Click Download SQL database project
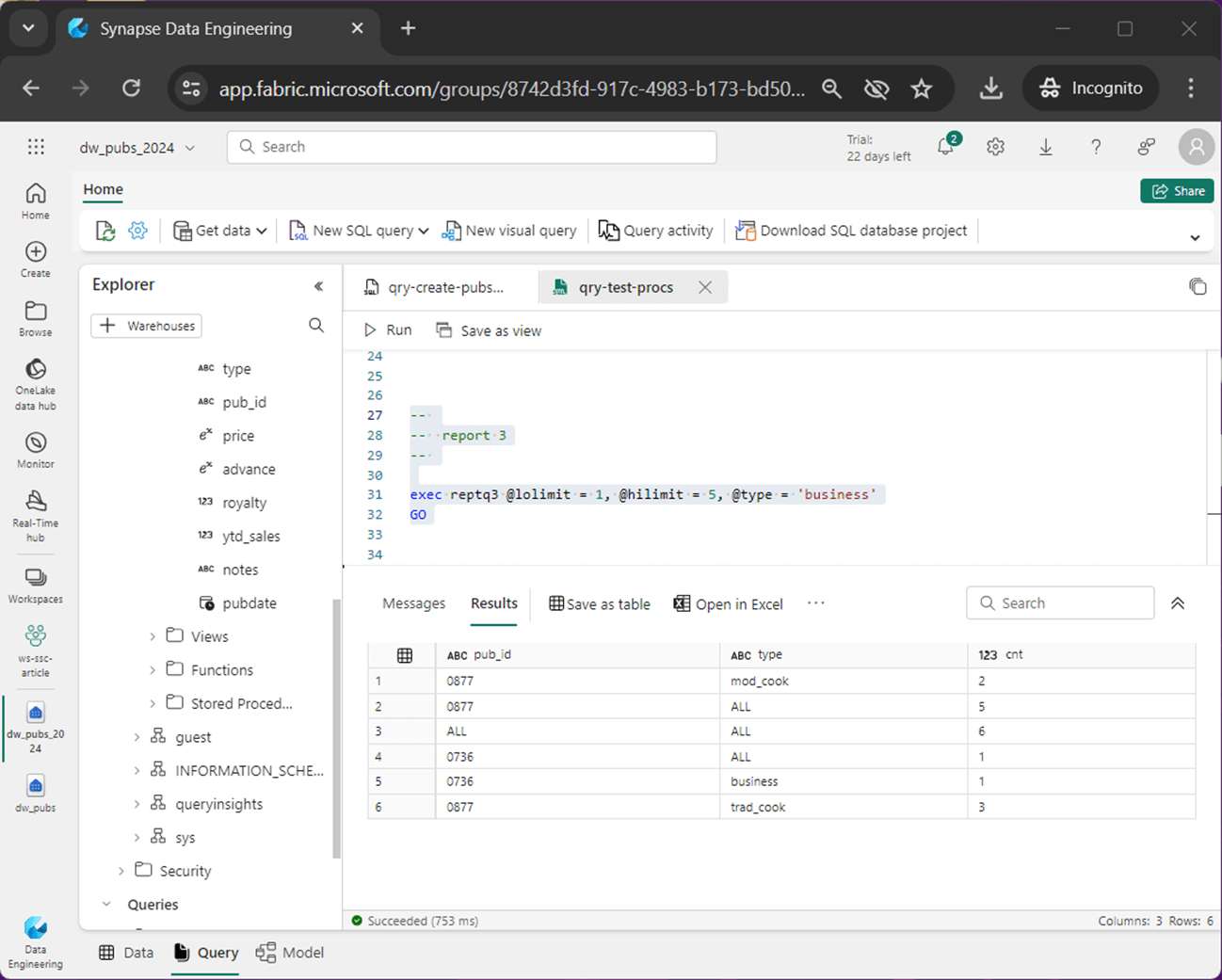 point(851,231)
